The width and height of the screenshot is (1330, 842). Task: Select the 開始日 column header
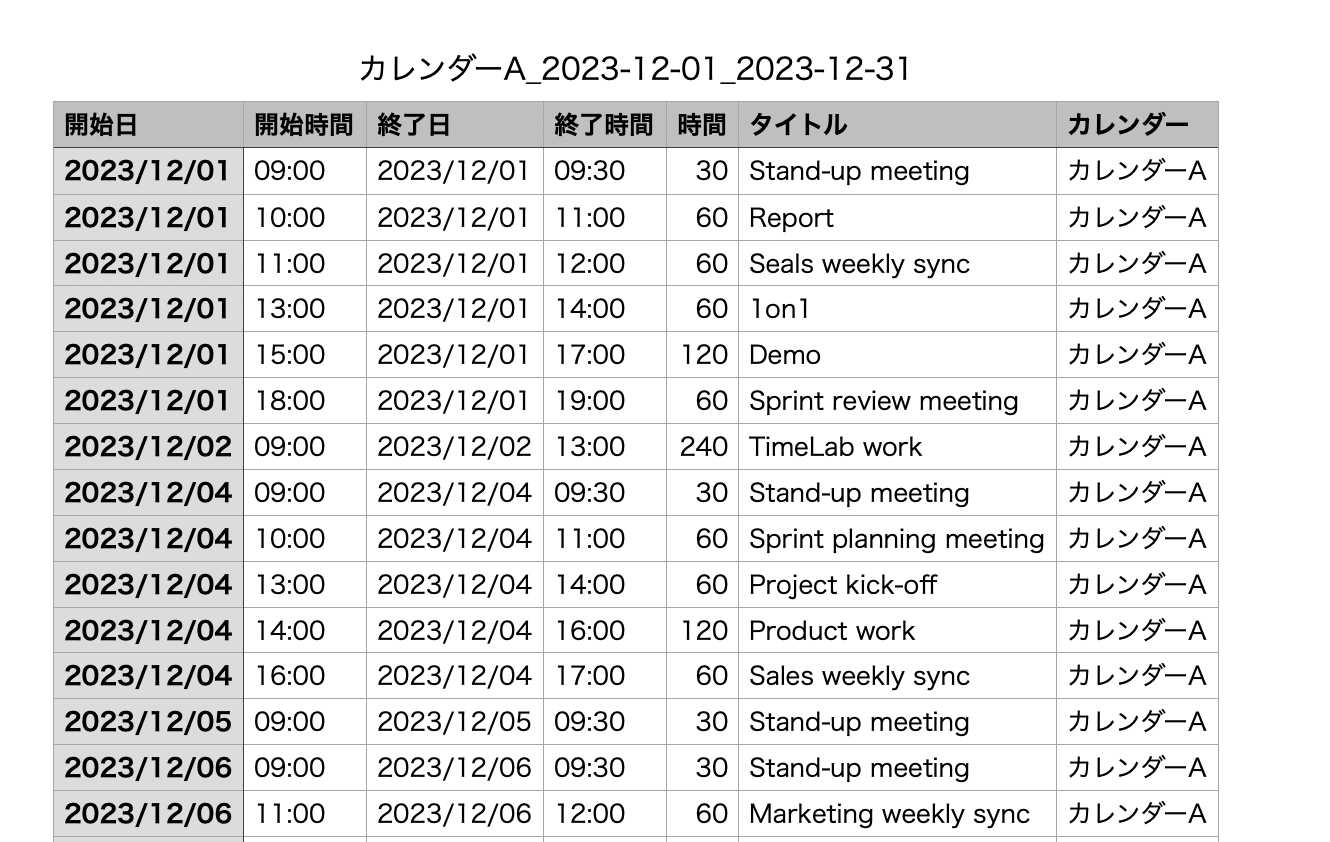(x=148, y=125)
